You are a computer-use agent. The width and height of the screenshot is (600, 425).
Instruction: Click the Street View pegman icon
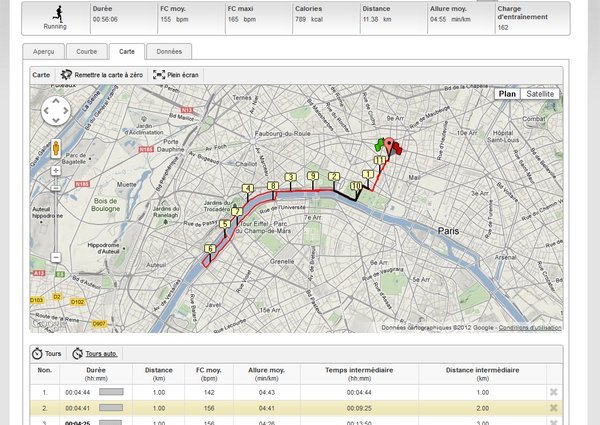tap(56, 148)
